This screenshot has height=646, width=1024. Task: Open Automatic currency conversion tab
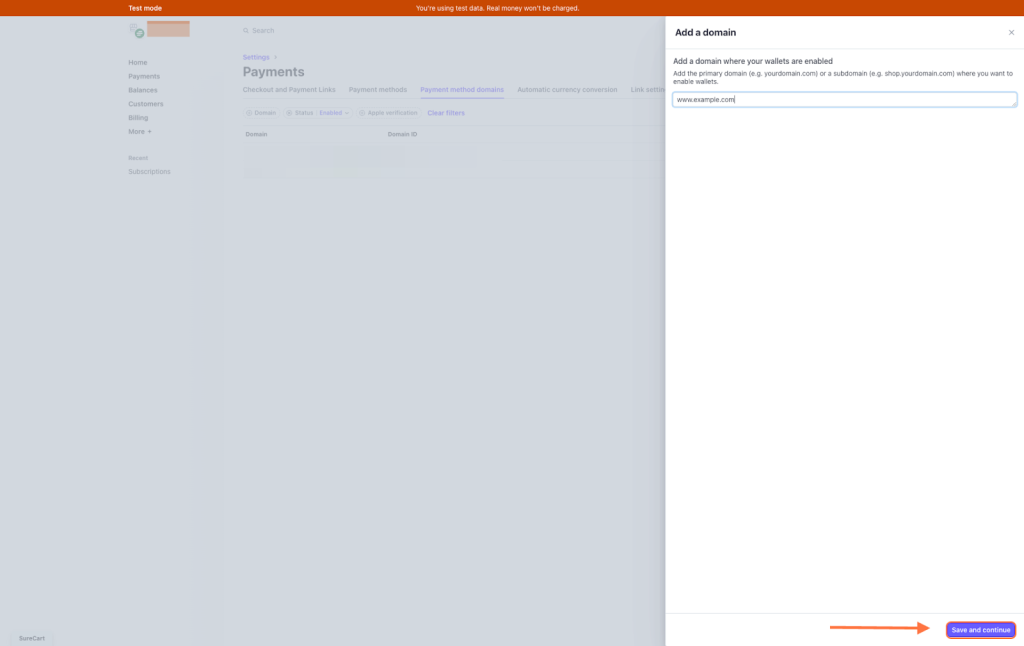[567, 90]
